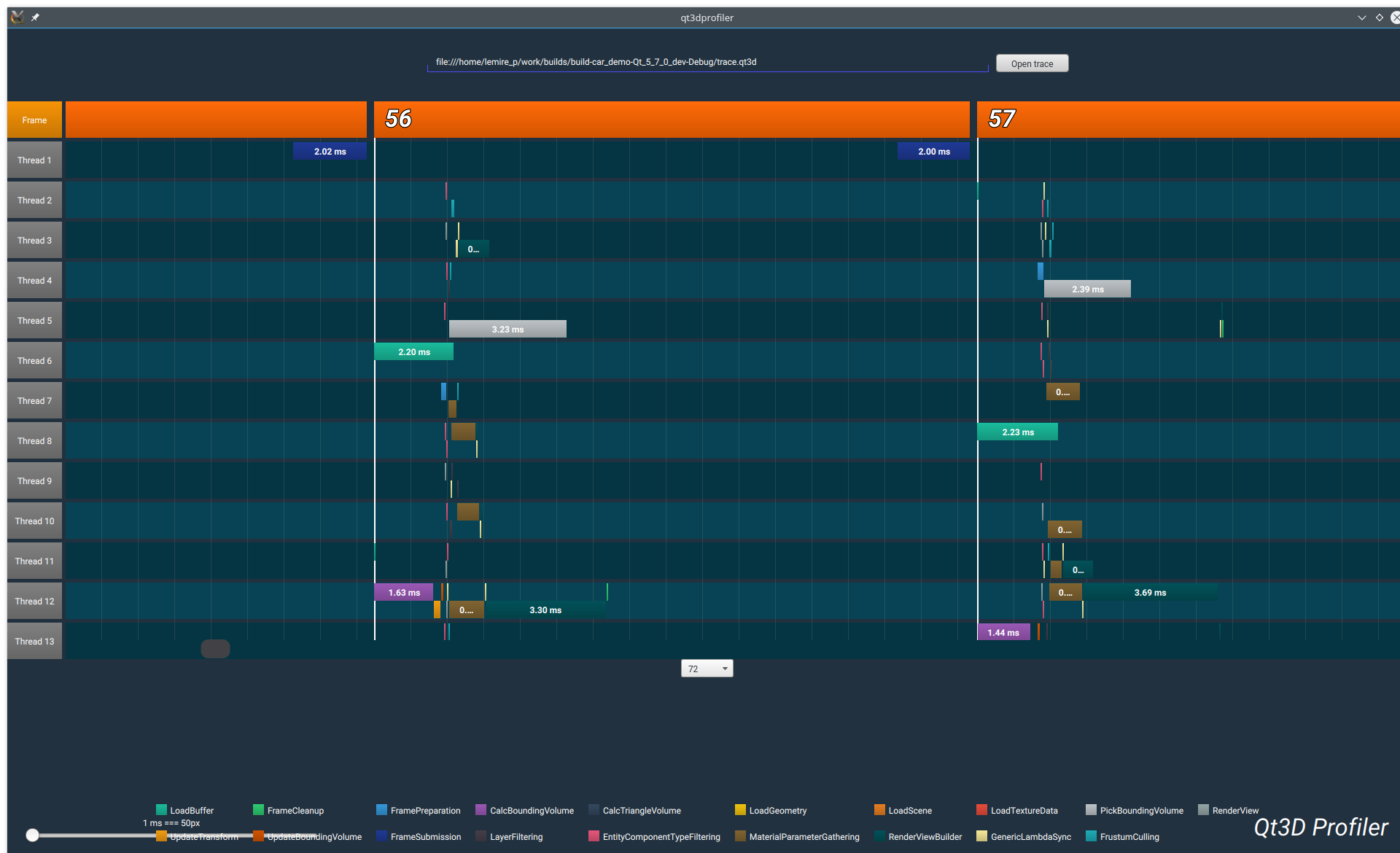Click the Open trace button

pos(1032,63)
